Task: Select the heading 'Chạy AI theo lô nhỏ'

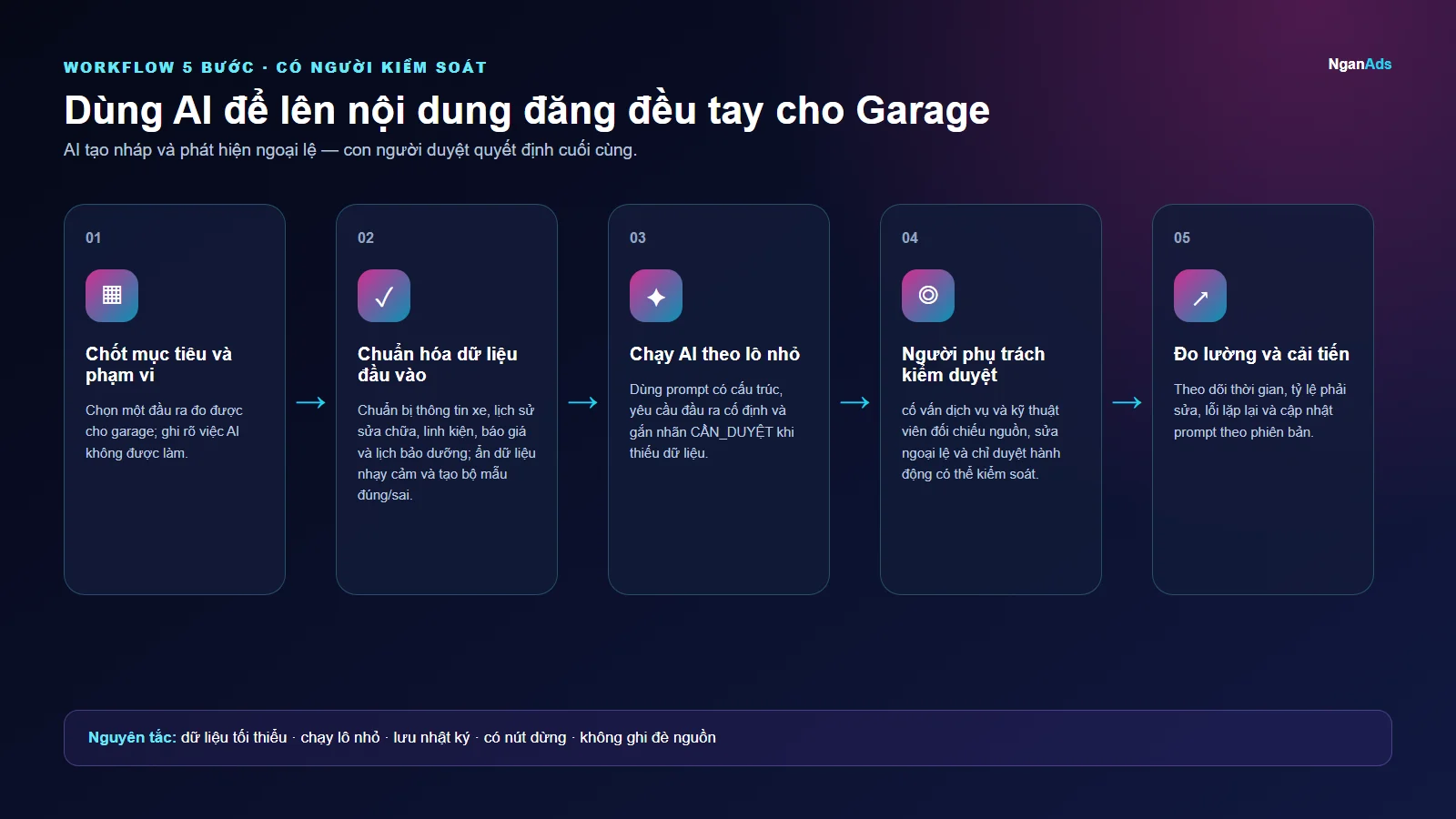Action: coord(714,354)
